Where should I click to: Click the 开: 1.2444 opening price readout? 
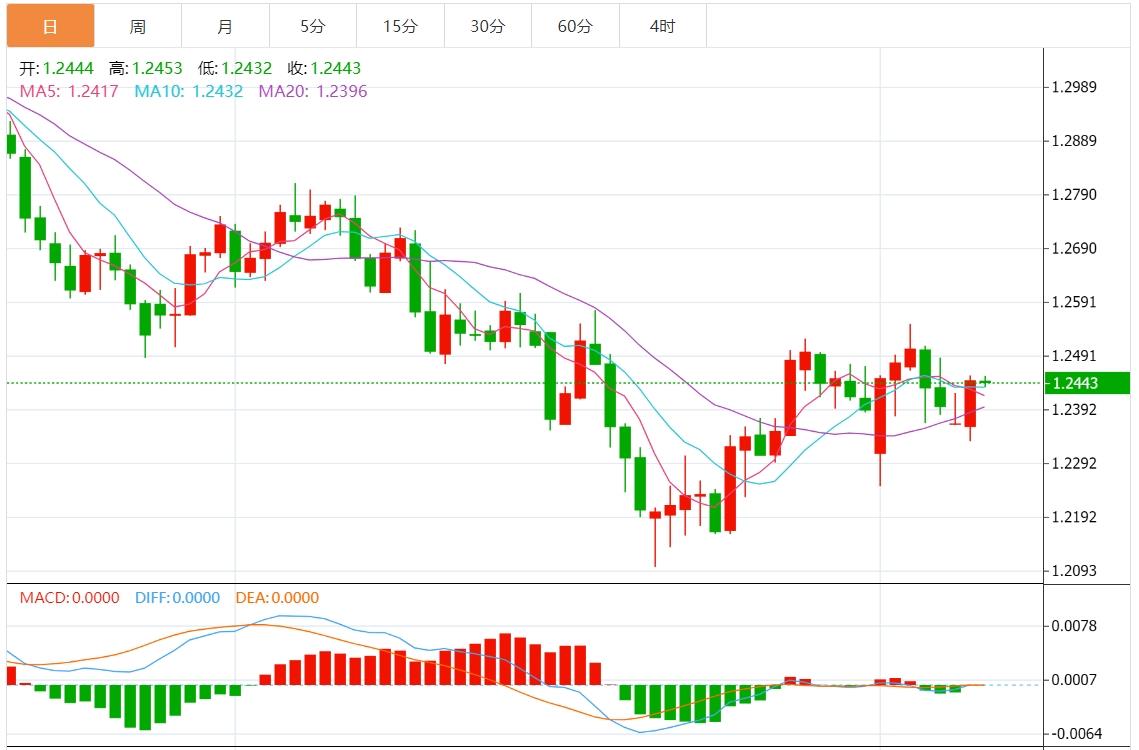click(x=59, y=68)
